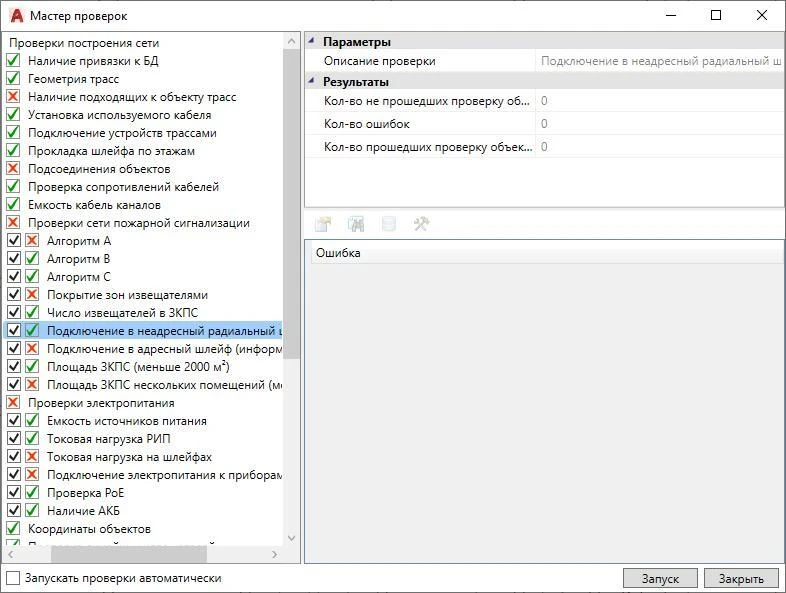Uncheck the Алгоритм C checkbox

13,277
